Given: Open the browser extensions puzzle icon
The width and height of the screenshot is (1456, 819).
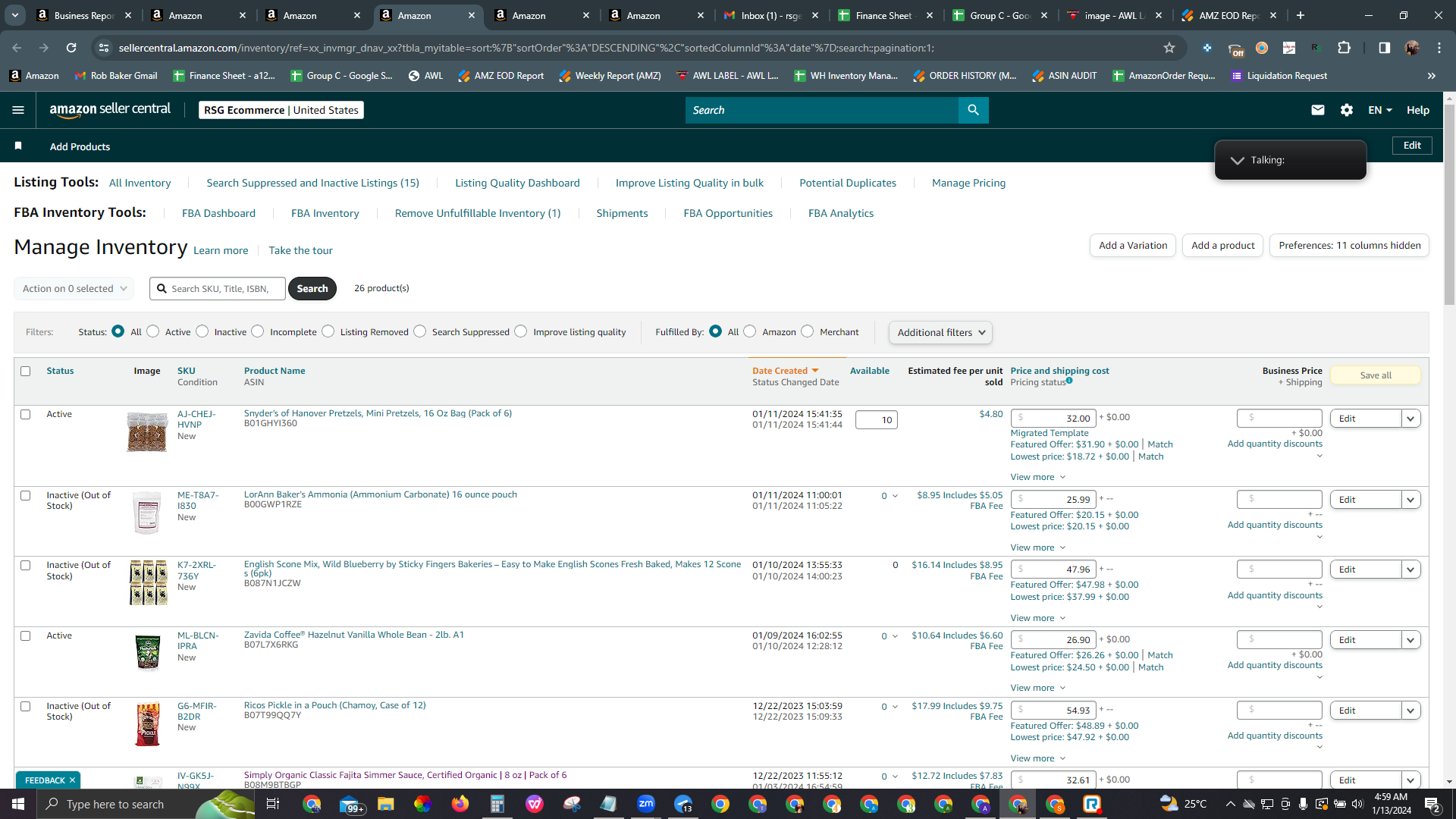Looking at the screenshot, I should (x=1345, y=48).
